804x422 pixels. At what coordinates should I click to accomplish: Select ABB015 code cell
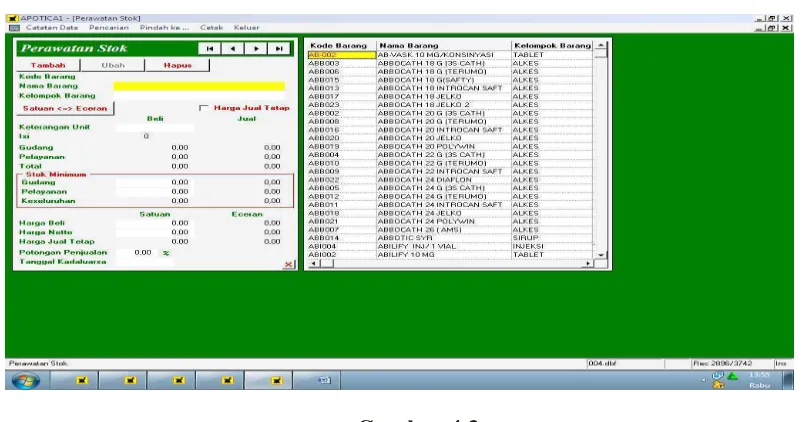coord(341,80)
